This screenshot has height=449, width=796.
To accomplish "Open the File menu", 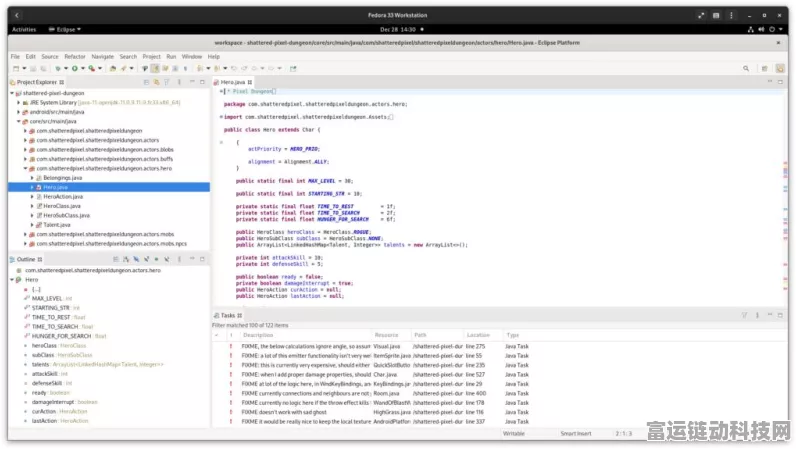I will pyautogui.click(x=15, y=56).
